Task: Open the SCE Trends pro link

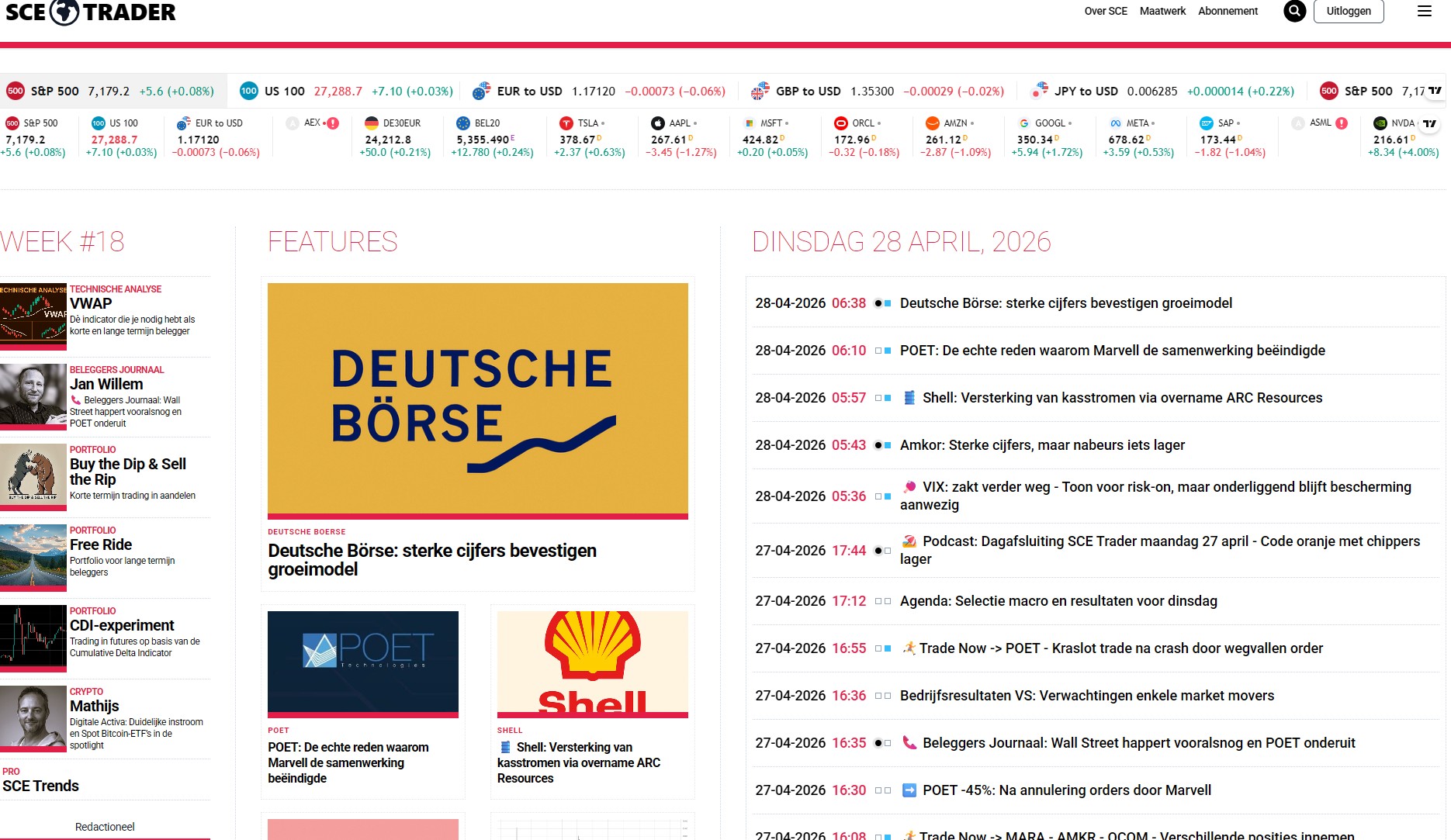Action: pos(40,786)
